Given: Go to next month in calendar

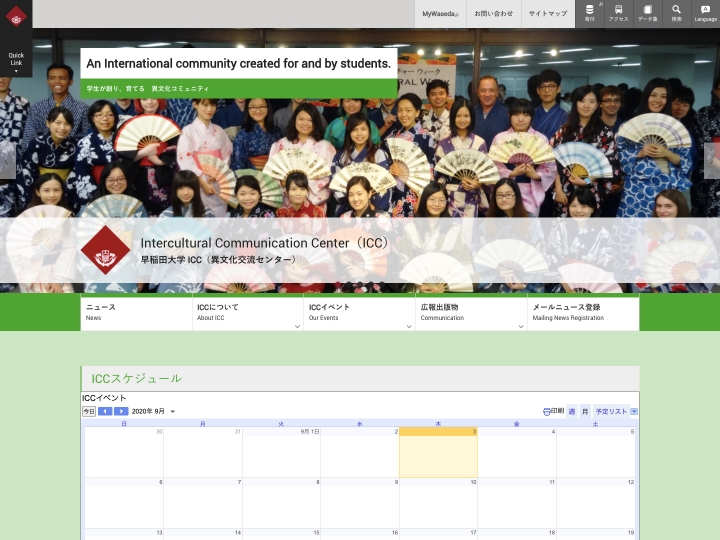Looking at the screenshot, I should [x=121, y=411].
